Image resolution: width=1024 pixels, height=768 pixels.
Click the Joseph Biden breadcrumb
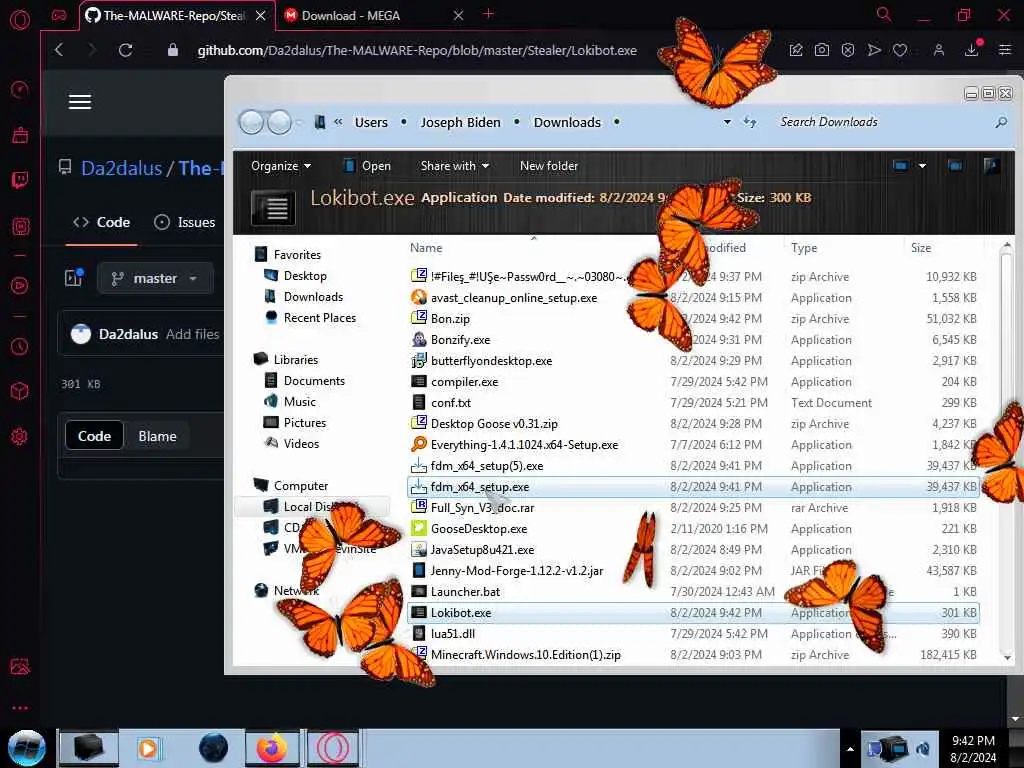[460, 122]
